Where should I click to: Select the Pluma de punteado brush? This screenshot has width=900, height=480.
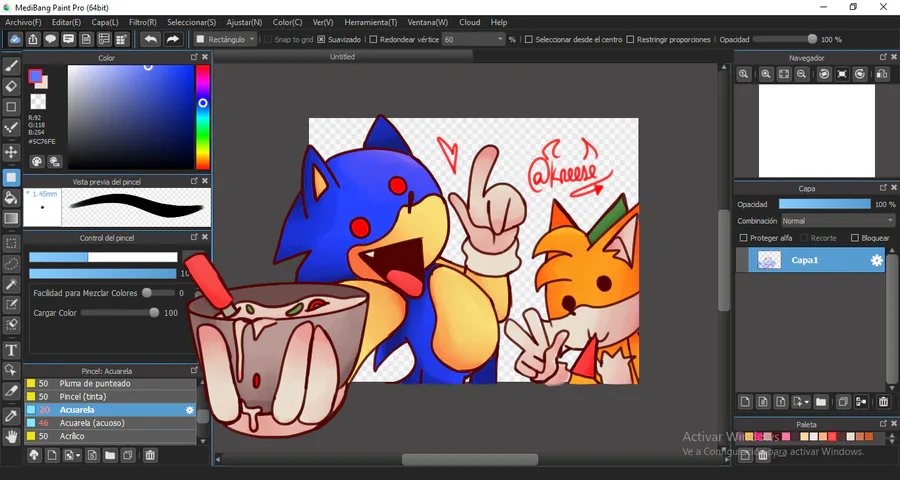(x=110, y=384)
